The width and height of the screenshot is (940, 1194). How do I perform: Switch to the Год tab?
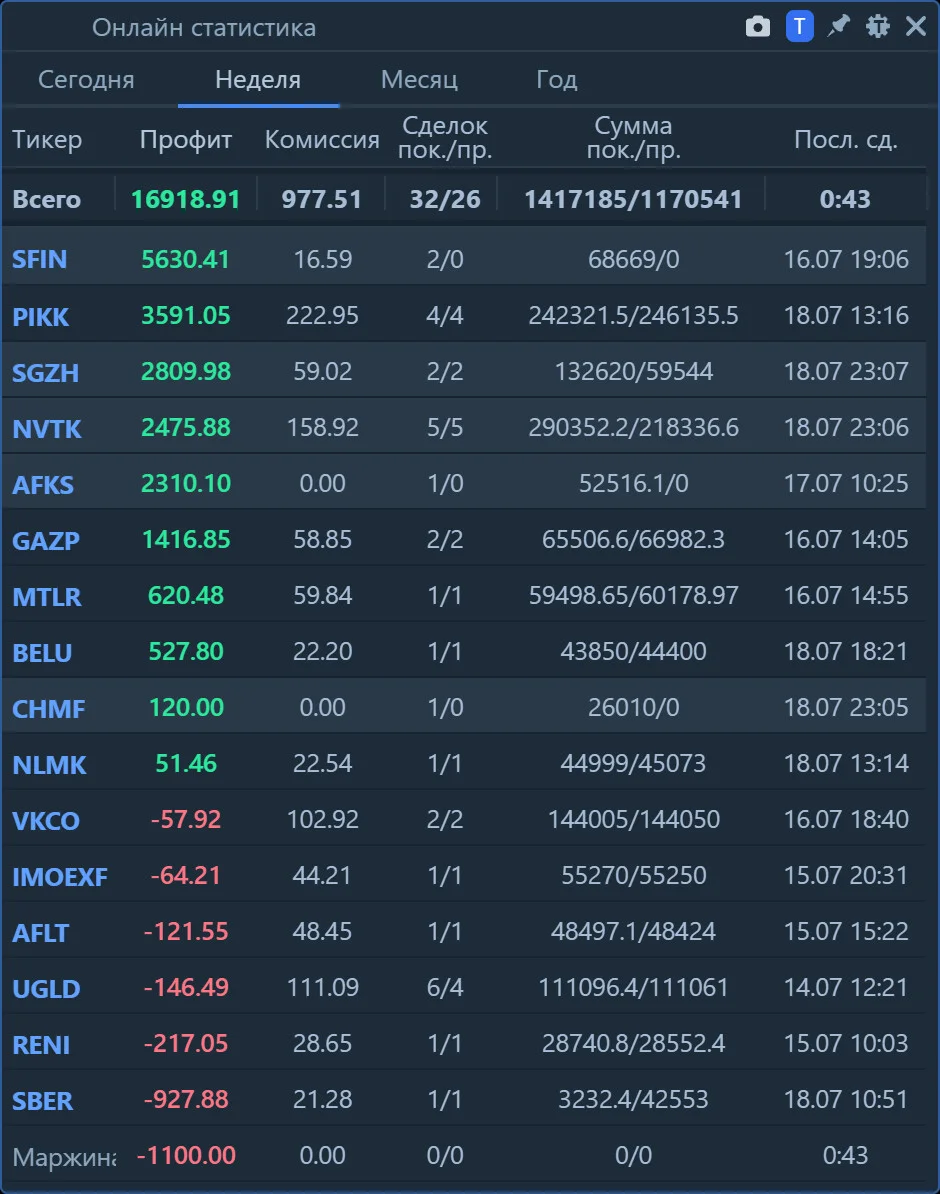(557, 79)
